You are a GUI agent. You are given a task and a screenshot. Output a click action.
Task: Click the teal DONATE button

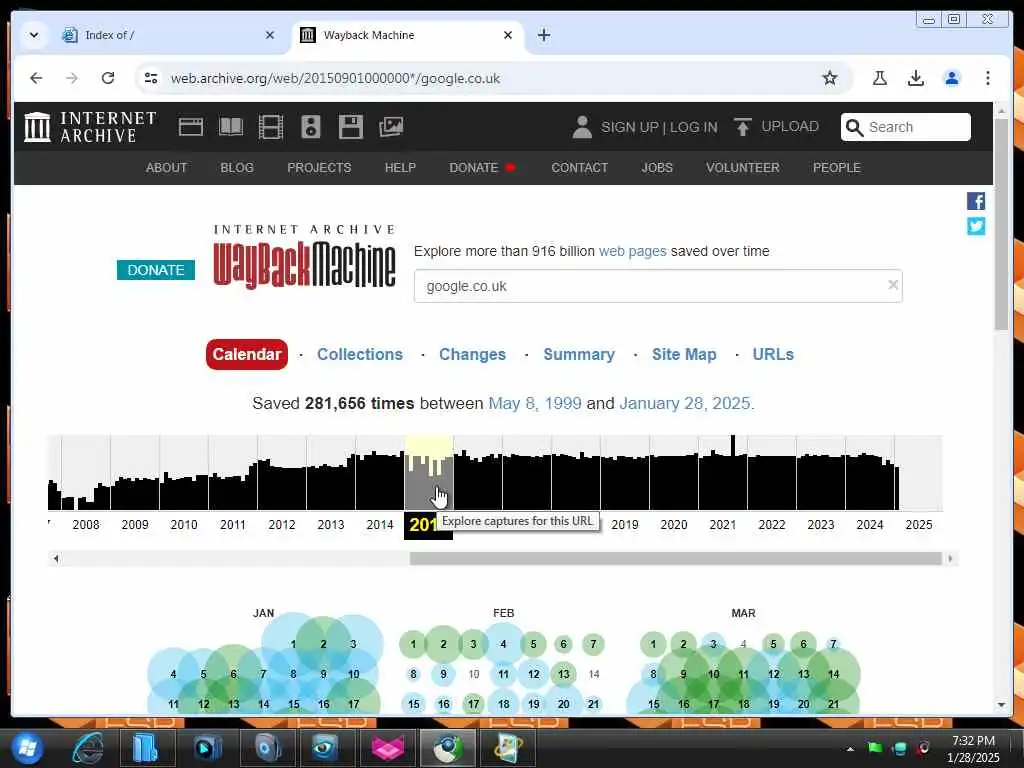coord(156,270)
